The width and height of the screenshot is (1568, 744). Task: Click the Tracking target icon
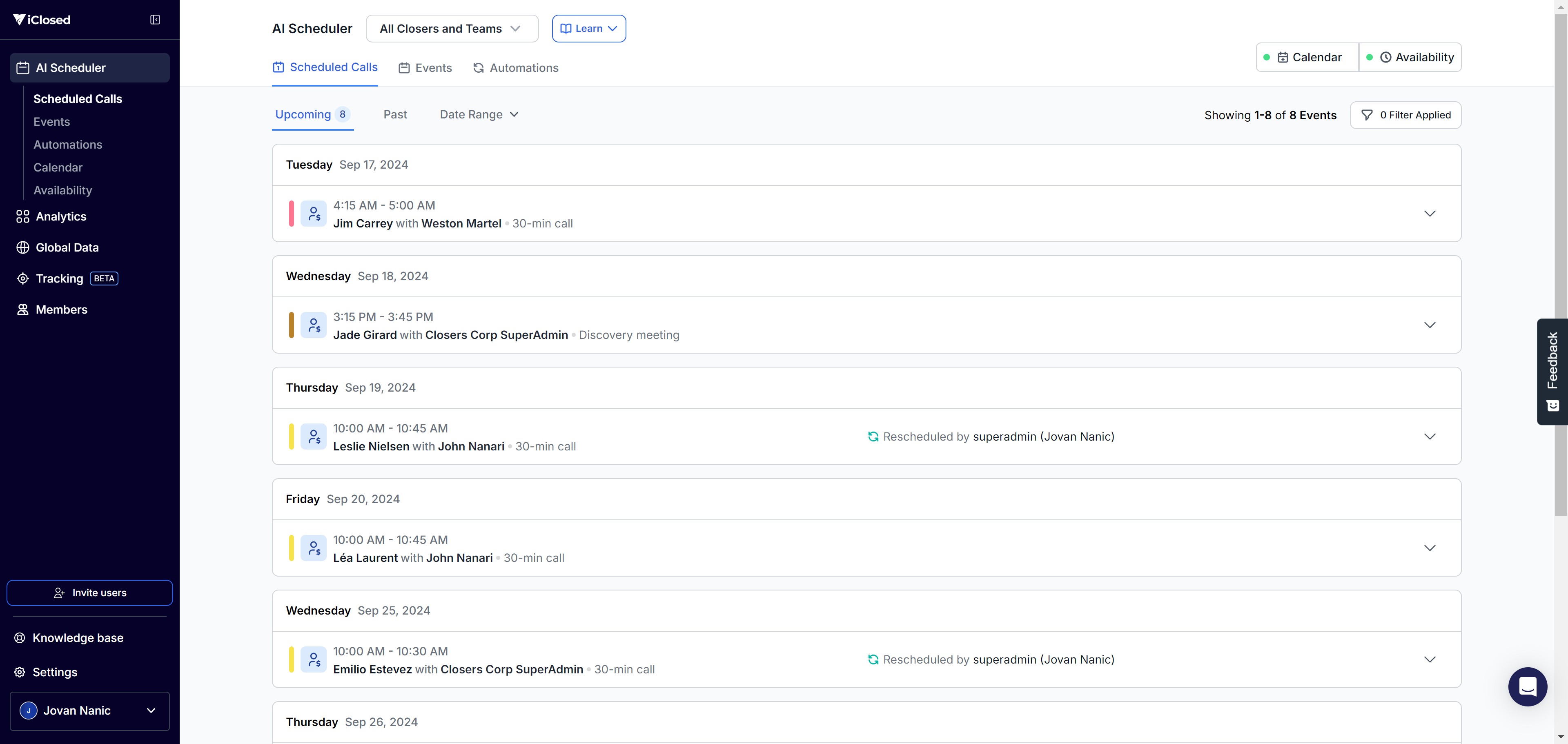point(22,279)
